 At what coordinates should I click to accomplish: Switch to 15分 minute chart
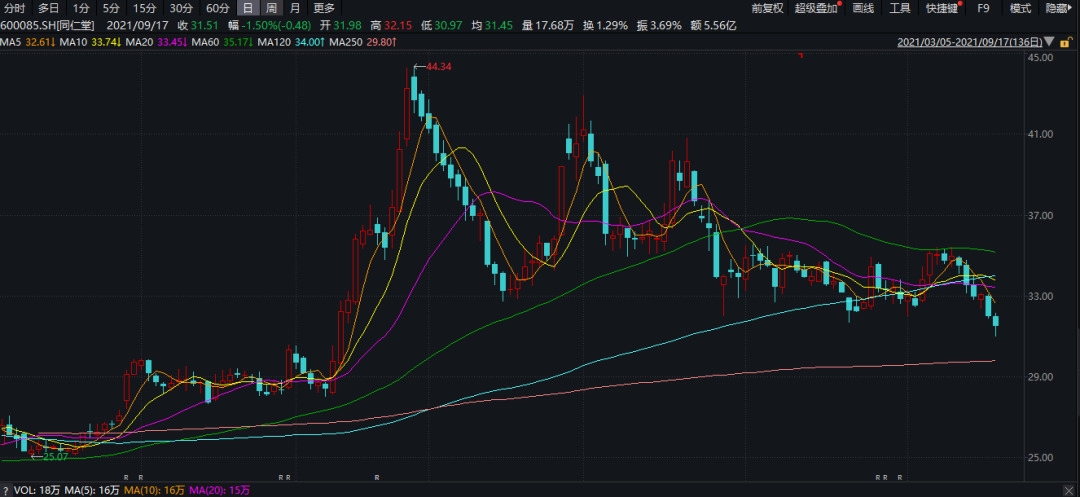click(145, 8)
